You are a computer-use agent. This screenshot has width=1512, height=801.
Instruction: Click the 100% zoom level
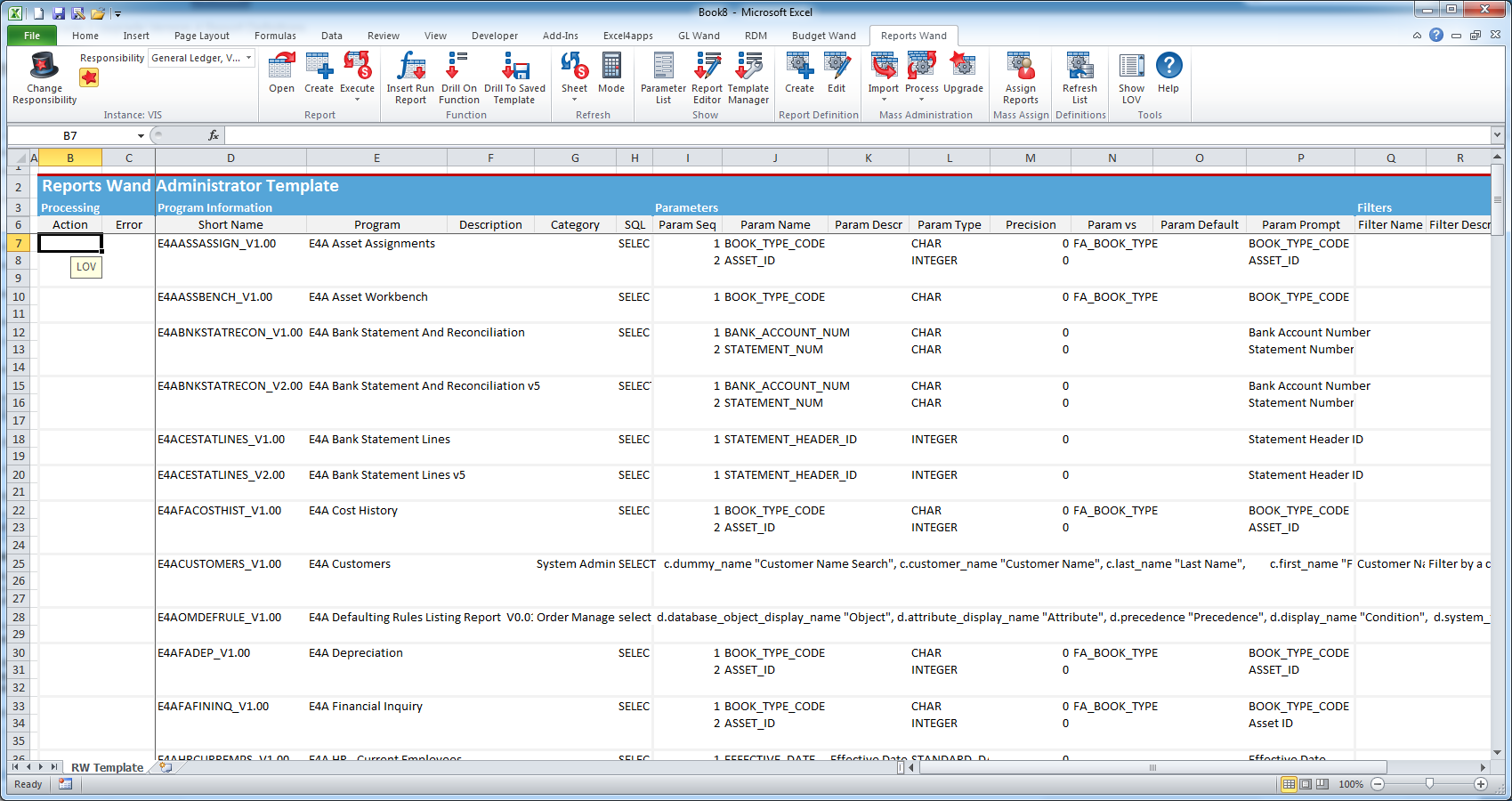point(1351,784)
